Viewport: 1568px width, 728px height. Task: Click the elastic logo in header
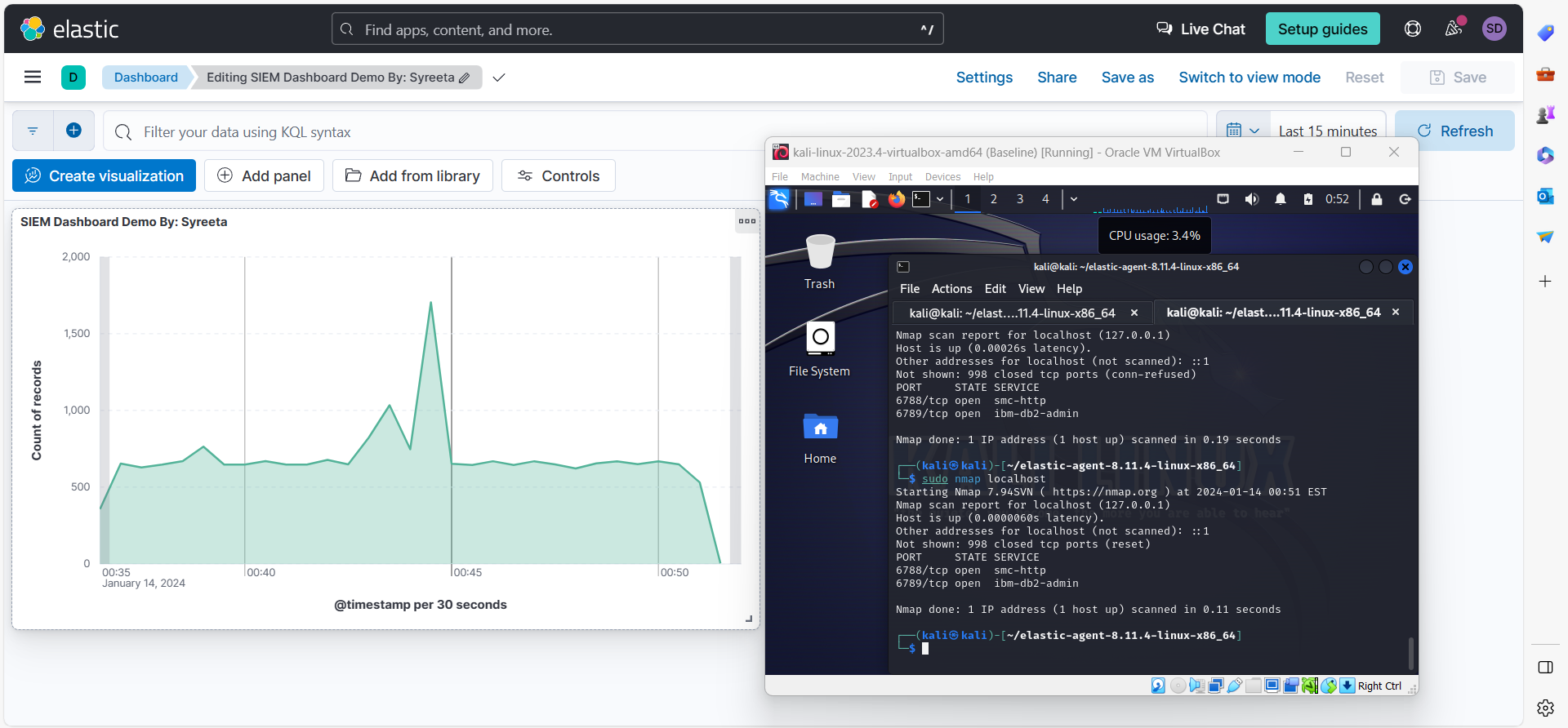pos(70,29)
